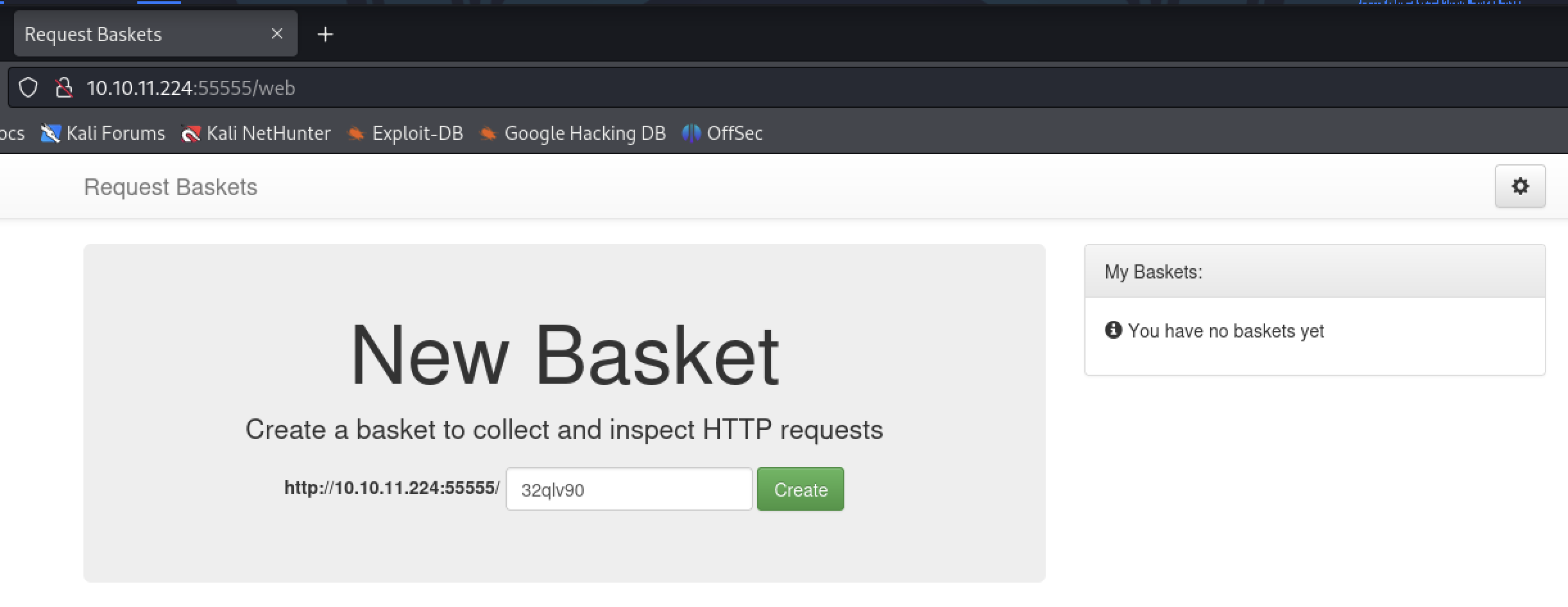
Task: Click the My Baskets panel header
Action: pyautogui.click(x=1315, y=271)
